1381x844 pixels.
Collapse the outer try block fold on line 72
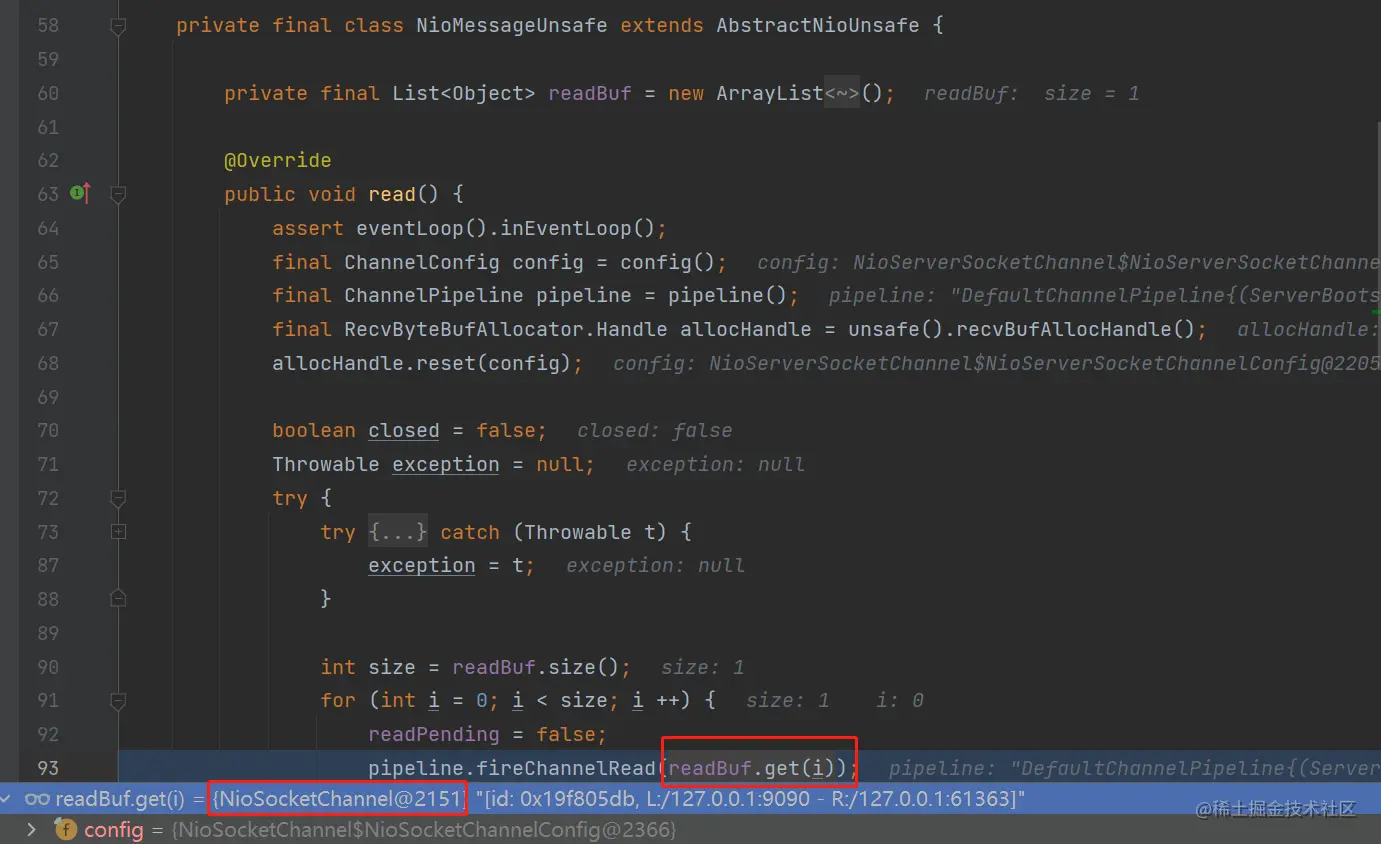point(118,498)
